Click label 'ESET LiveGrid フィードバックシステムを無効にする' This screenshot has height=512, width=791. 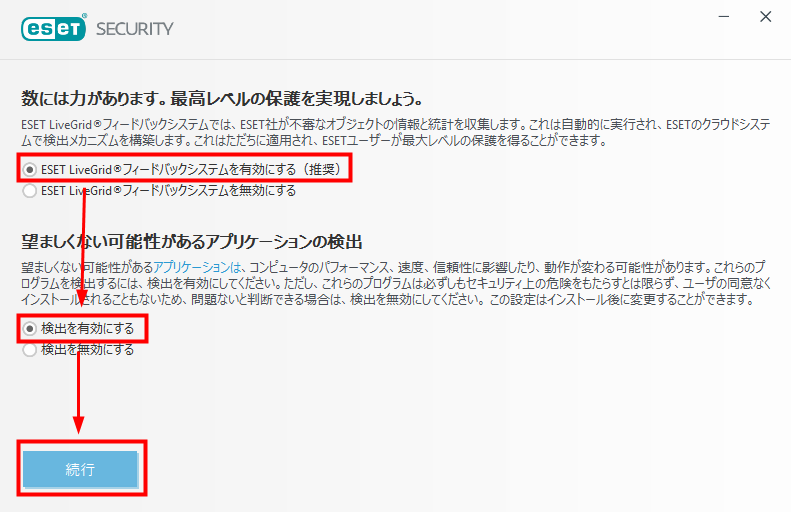pyautogui.click(x=168, y=191)
